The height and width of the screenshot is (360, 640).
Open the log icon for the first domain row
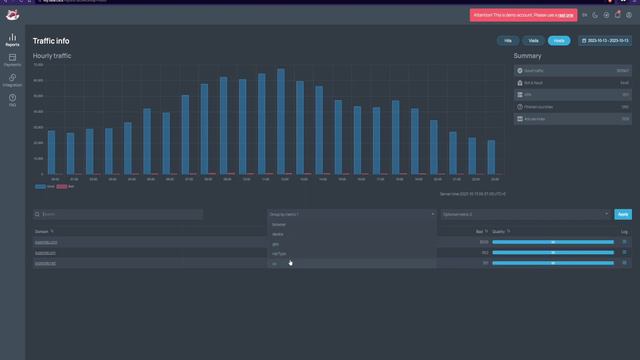pyautogui.click(x=624, y=242)
